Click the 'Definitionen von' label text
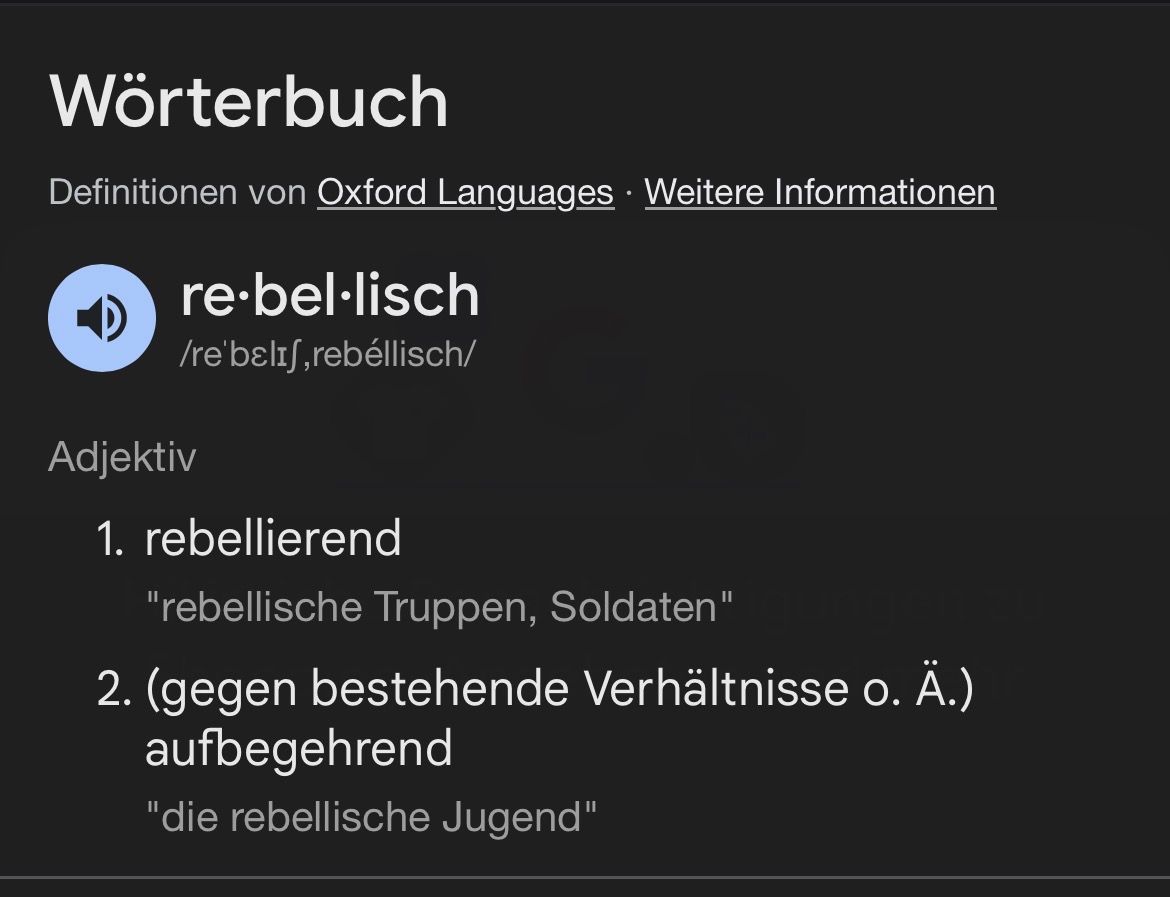 point(177,192)
